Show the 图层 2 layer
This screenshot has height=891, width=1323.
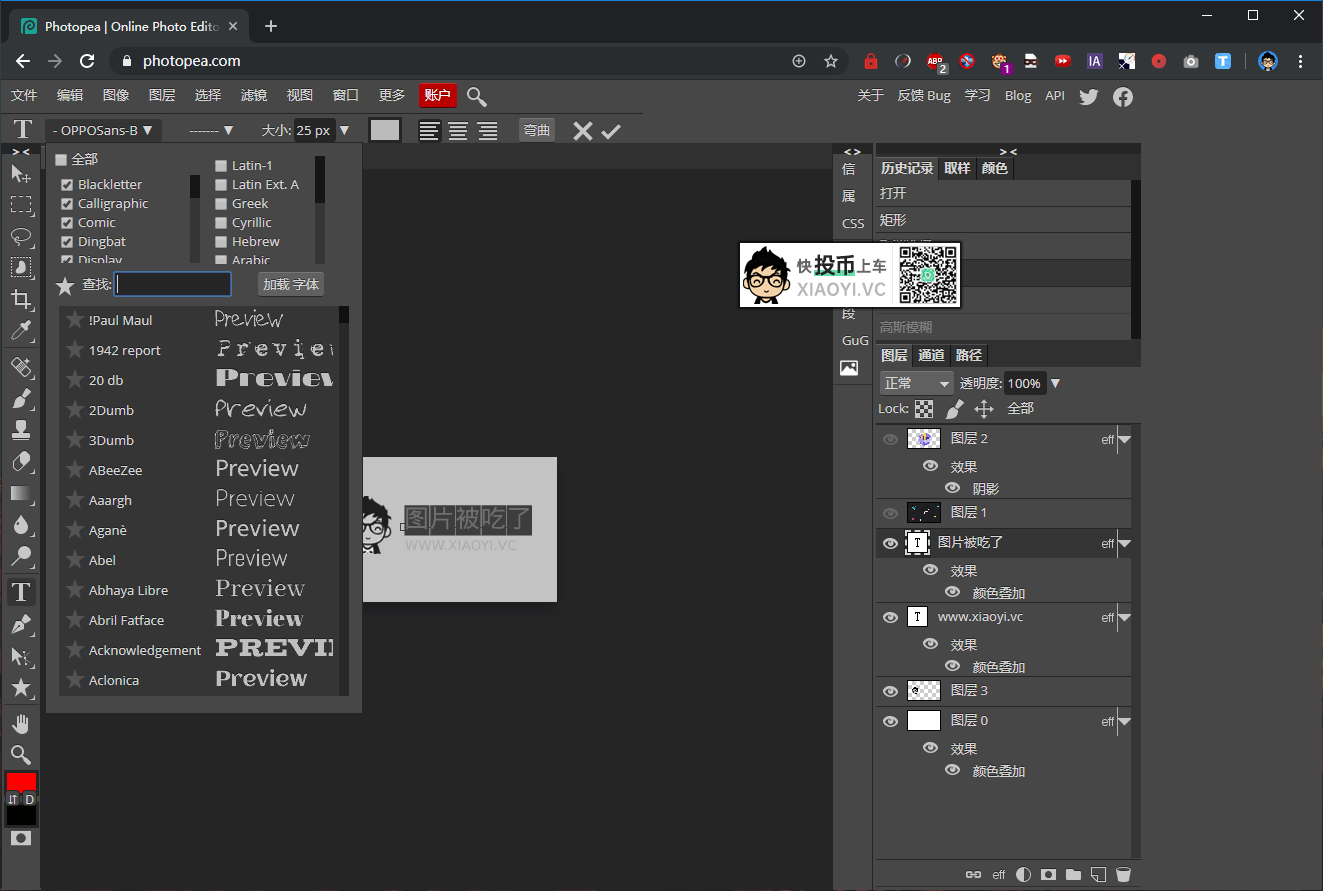pyautogui.click(x=890, y=439)
